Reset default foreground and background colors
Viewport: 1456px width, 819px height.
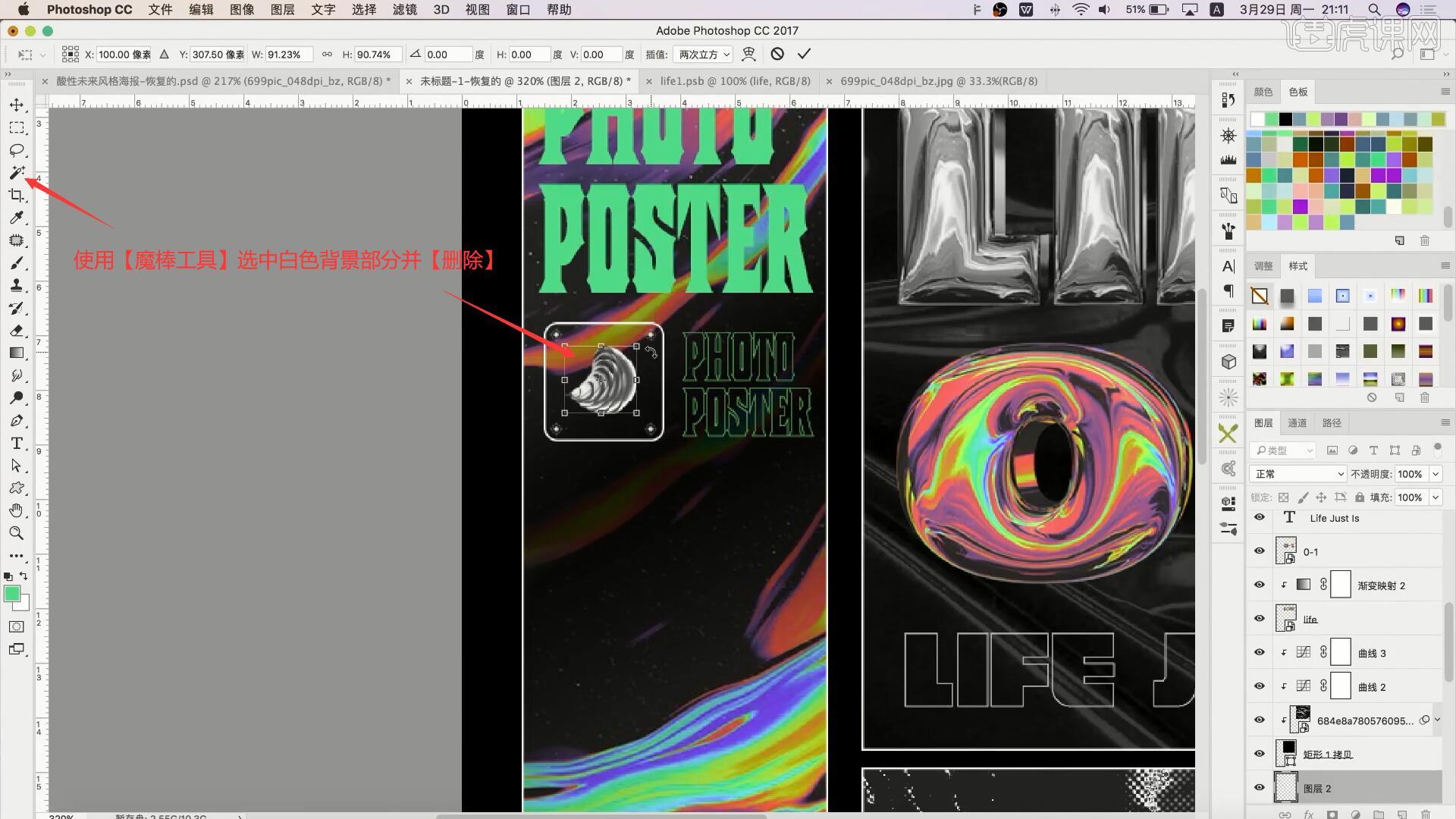point(8,576)
